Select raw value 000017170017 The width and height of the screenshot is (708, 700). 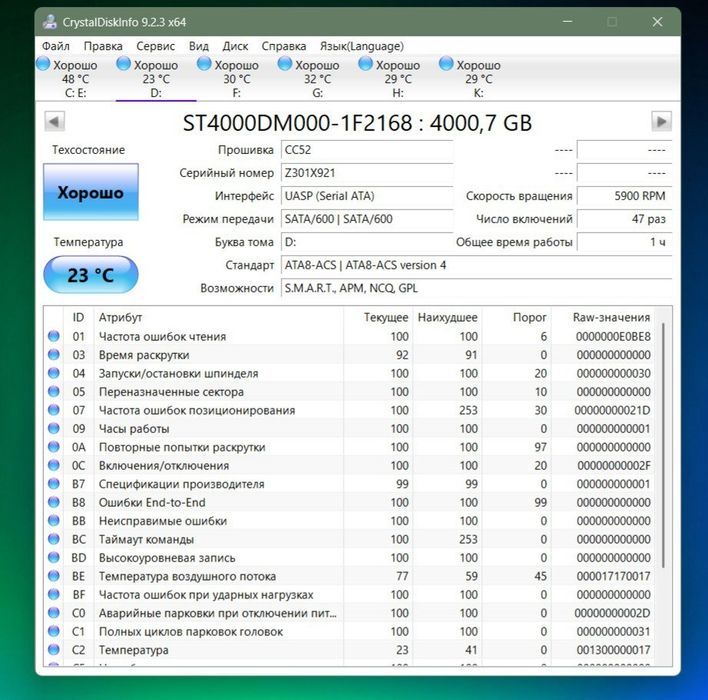tap(613, 576)
